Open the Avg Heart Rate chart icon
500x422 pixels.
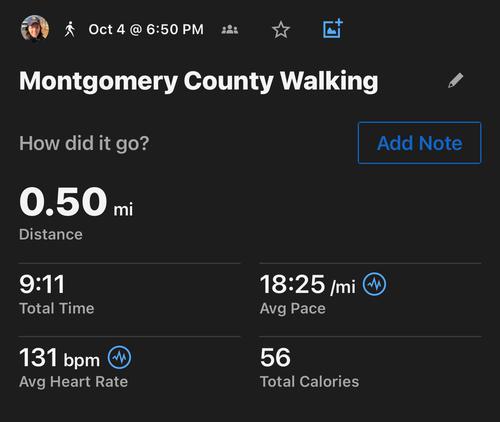(119, 357)
